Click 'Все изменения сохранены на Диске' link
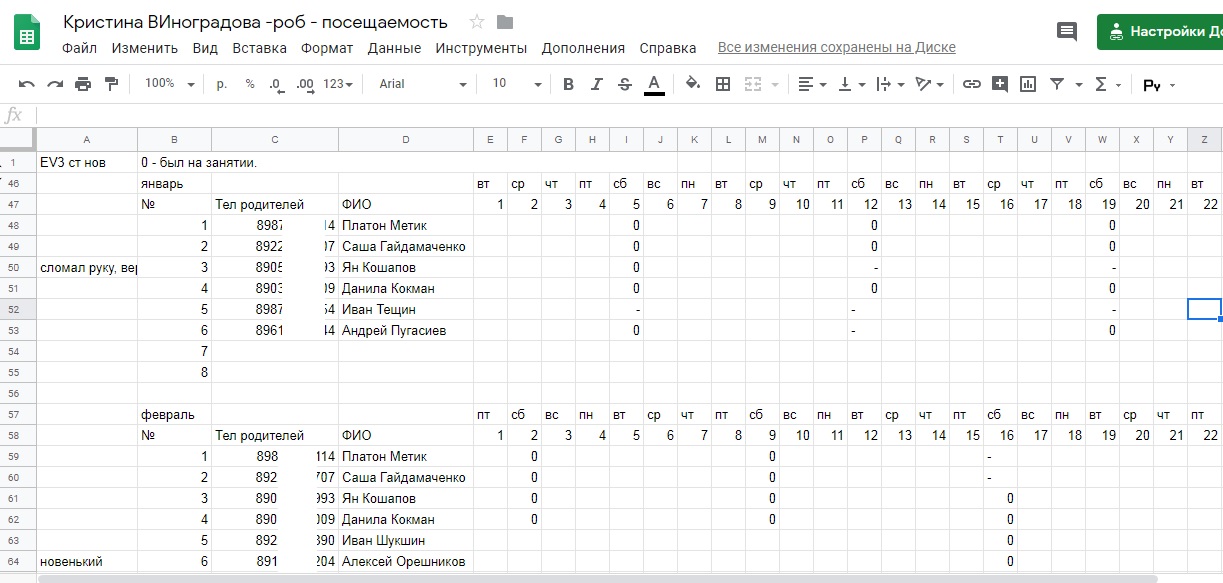Screen dimensions: 1223x583 pos(836,48)
